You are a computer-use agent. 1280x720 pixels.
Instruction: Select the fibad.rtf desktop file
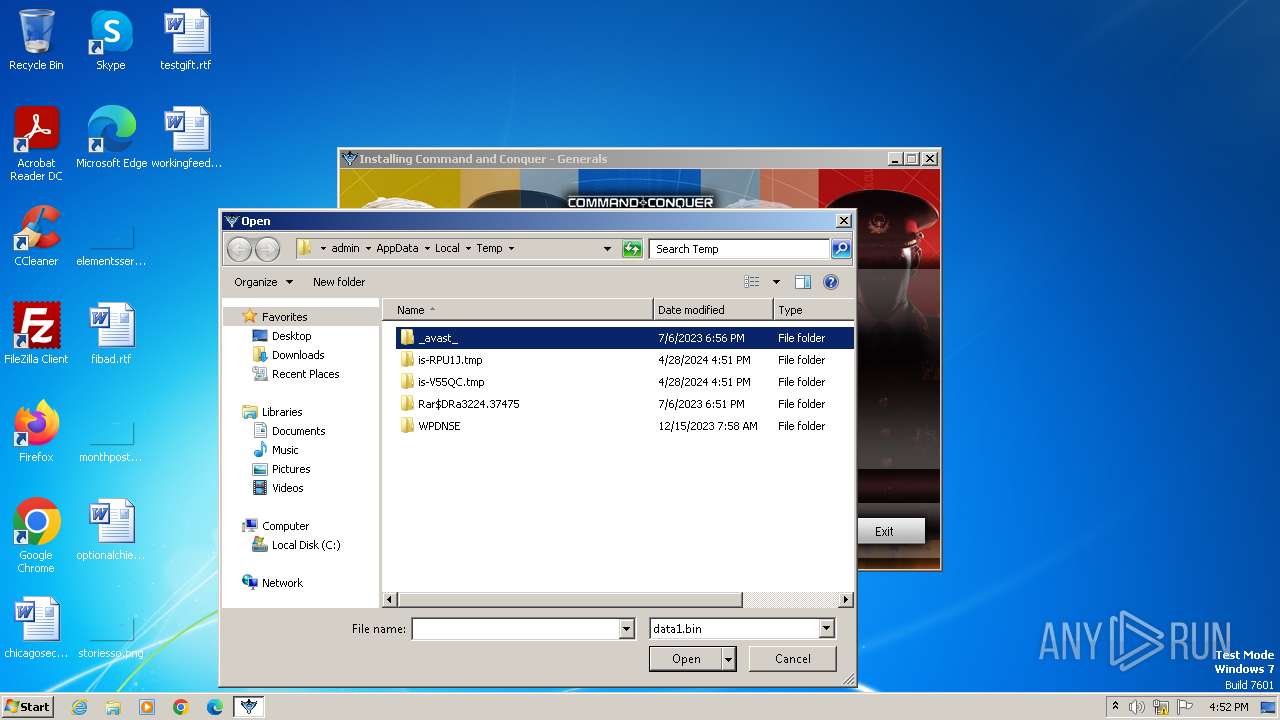click(111, 334)
